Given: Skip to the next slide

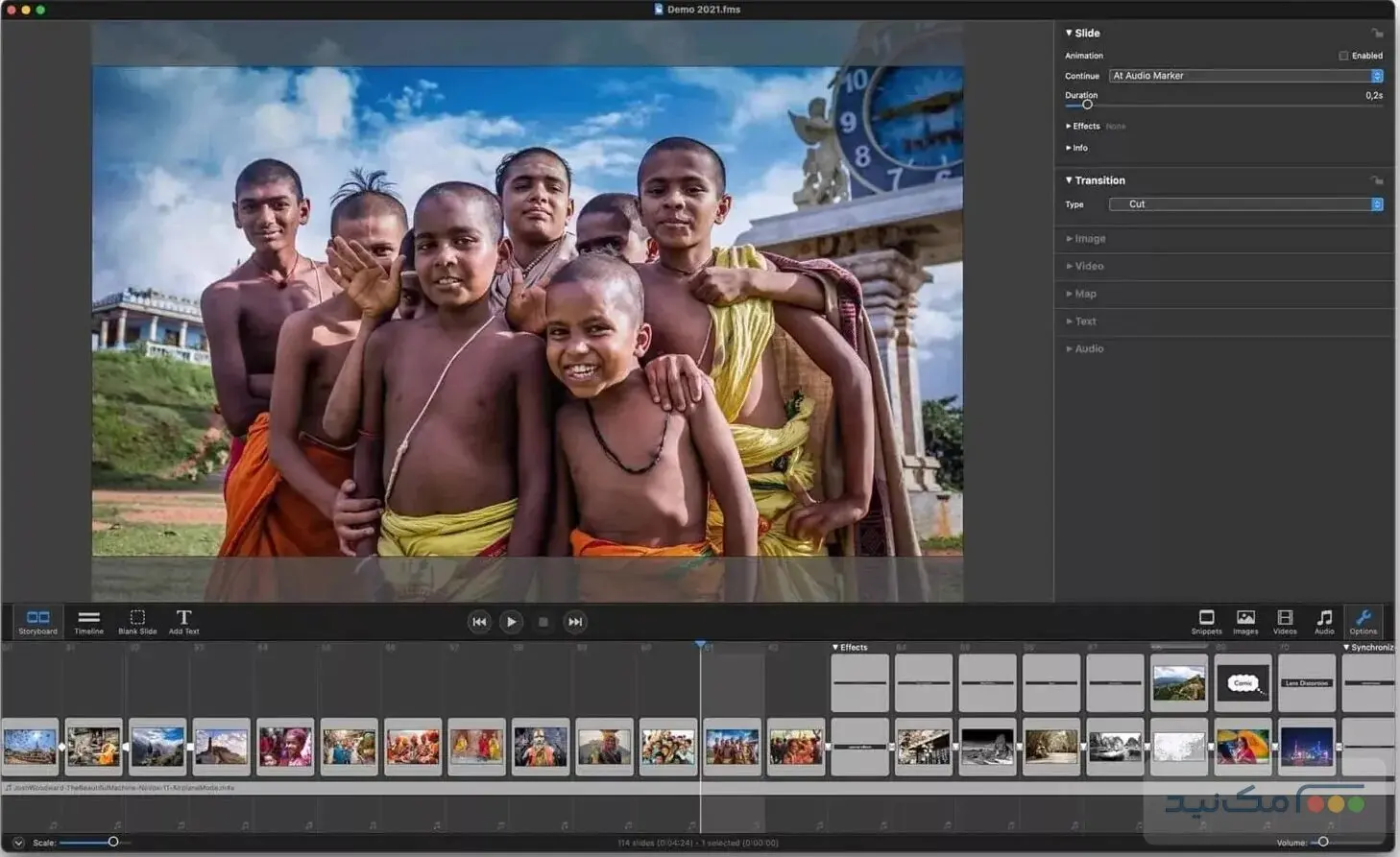Looking at the screenshot, I should pyautogui.click(x=574, y=622).
